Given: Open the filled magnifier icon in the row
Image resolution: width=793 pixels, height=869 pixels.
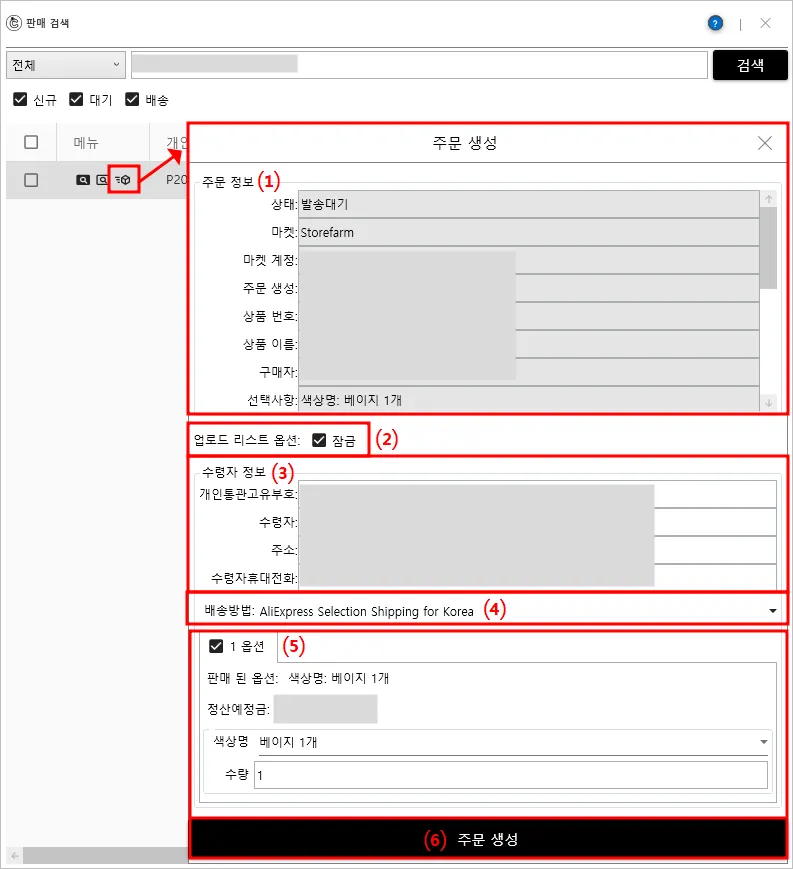Looking at the screenshot, I should 83,180.
